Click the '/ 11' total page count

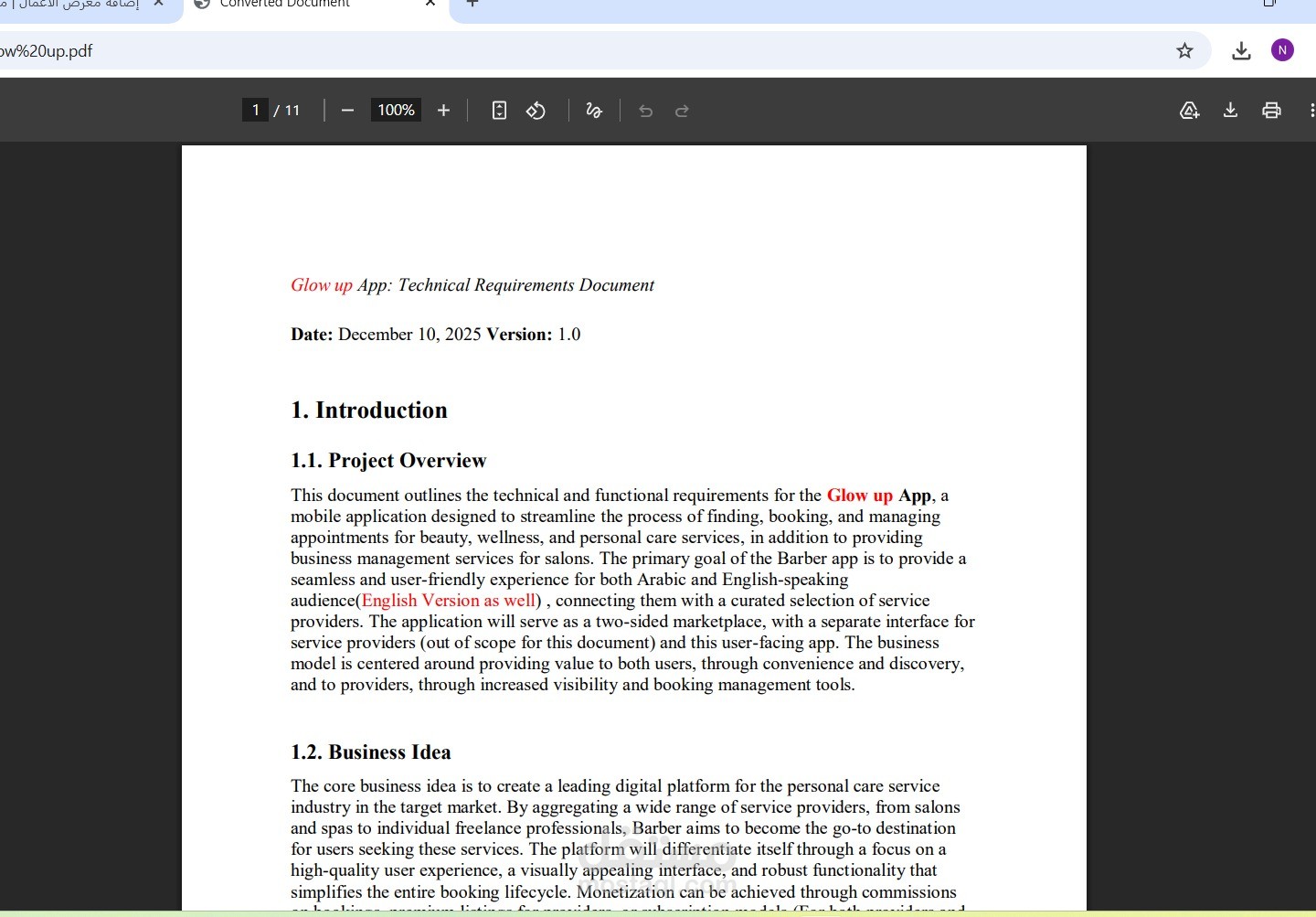pyautogui.click(x=287, y=111)
